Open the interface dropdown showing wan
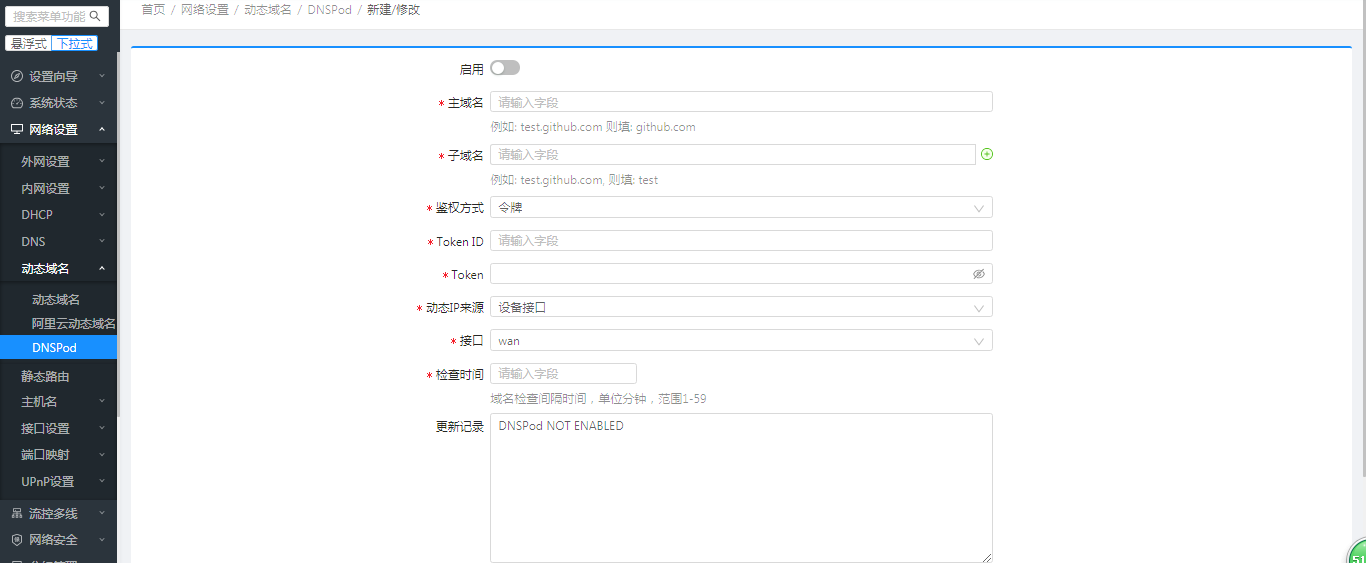The width and height of the screenshot is (1366, 563). coord(740,341)
